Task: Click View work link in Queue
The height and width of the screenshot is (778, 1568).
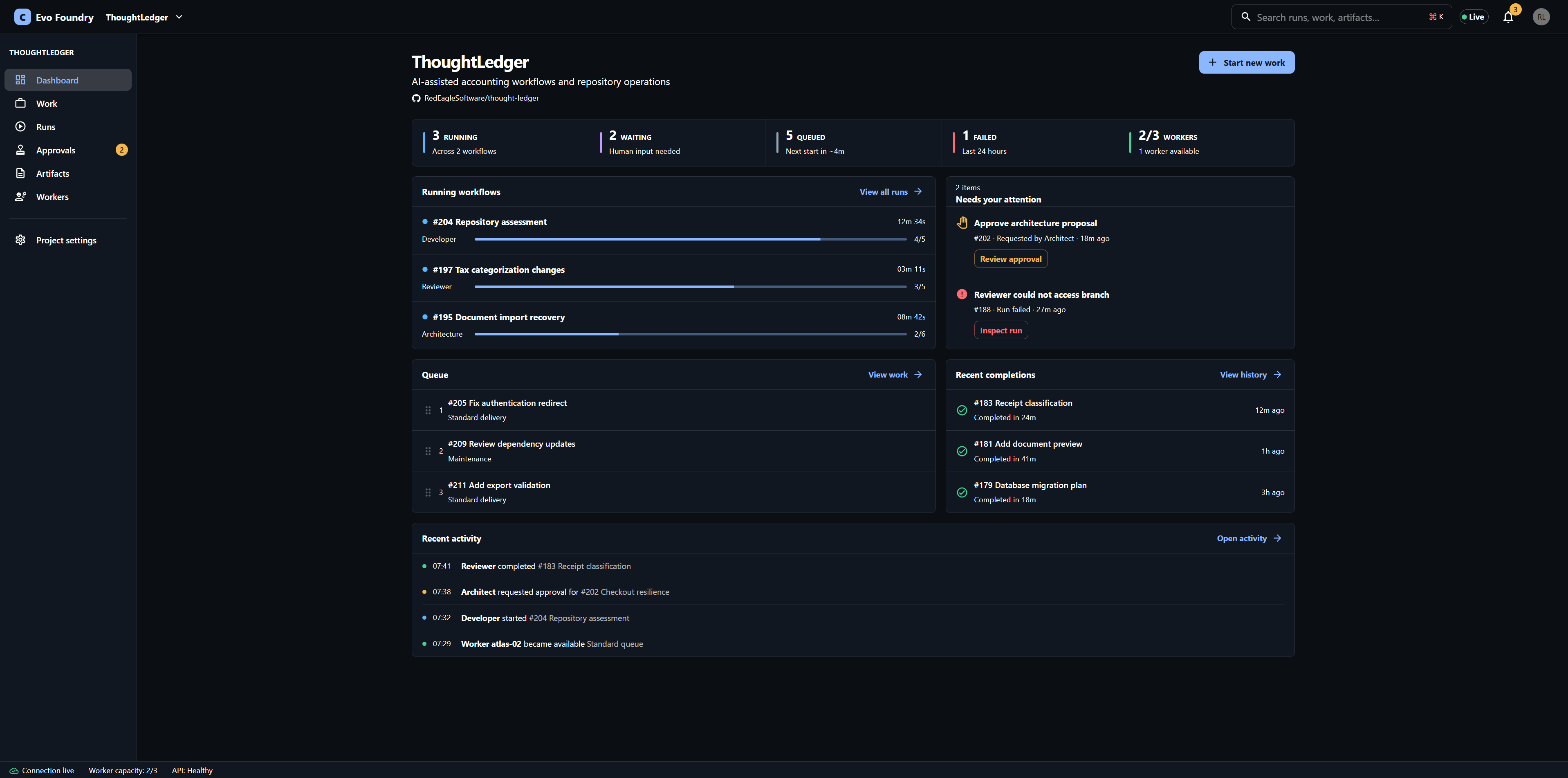Action: point(895,375)
